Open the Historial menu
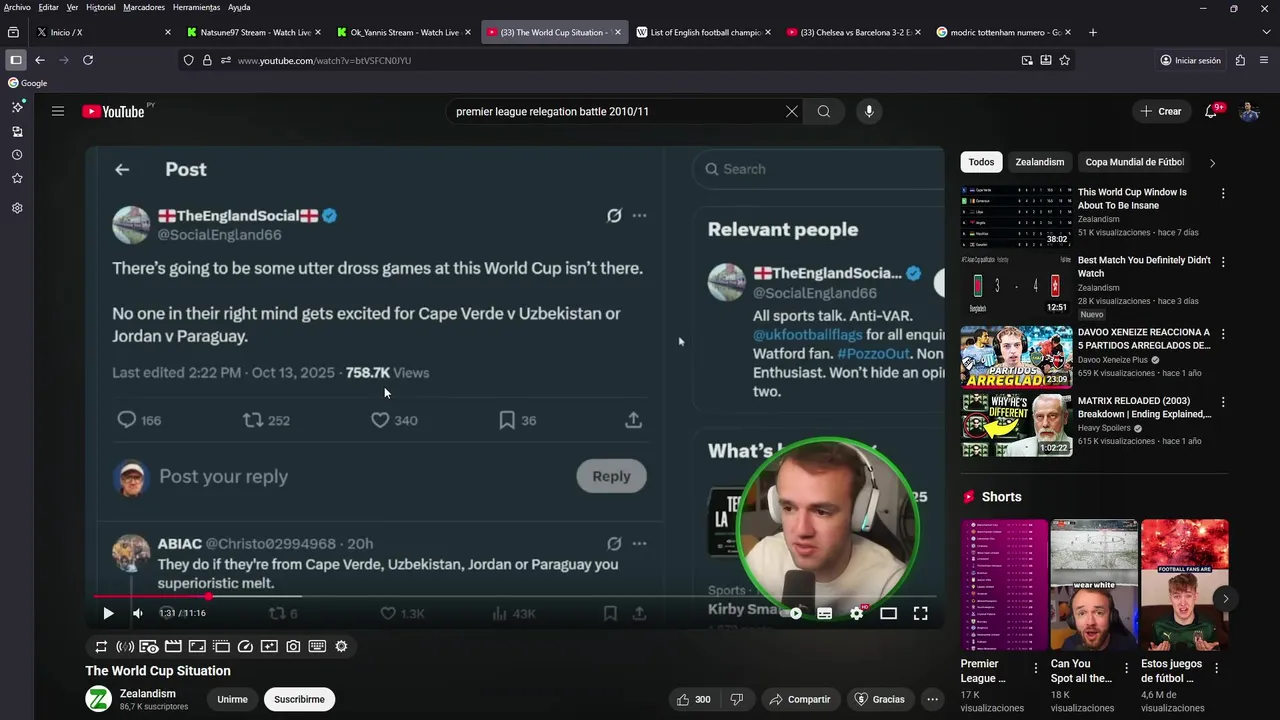The image size is (1280, 720). click(x=100, y=7)
